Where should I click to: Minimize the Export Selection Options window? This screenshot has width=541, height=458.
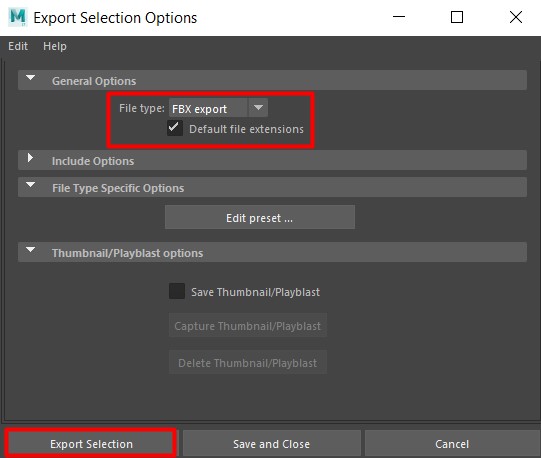click(x=399, y=17)
